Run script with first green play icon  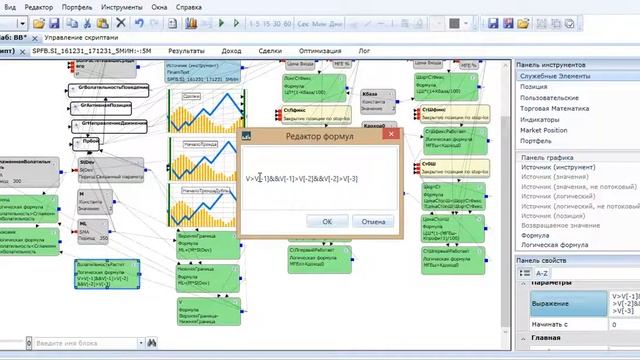221,23
